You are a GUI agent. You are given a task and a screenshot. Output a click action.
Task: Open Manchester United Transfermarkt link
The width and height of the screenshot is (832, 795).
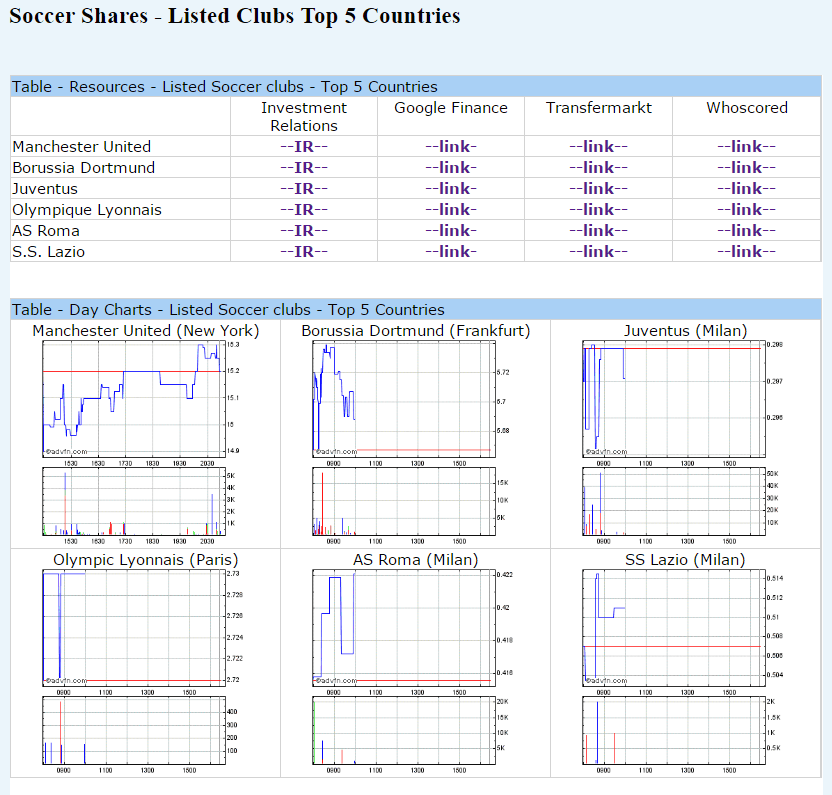click(x=599, y=146)
